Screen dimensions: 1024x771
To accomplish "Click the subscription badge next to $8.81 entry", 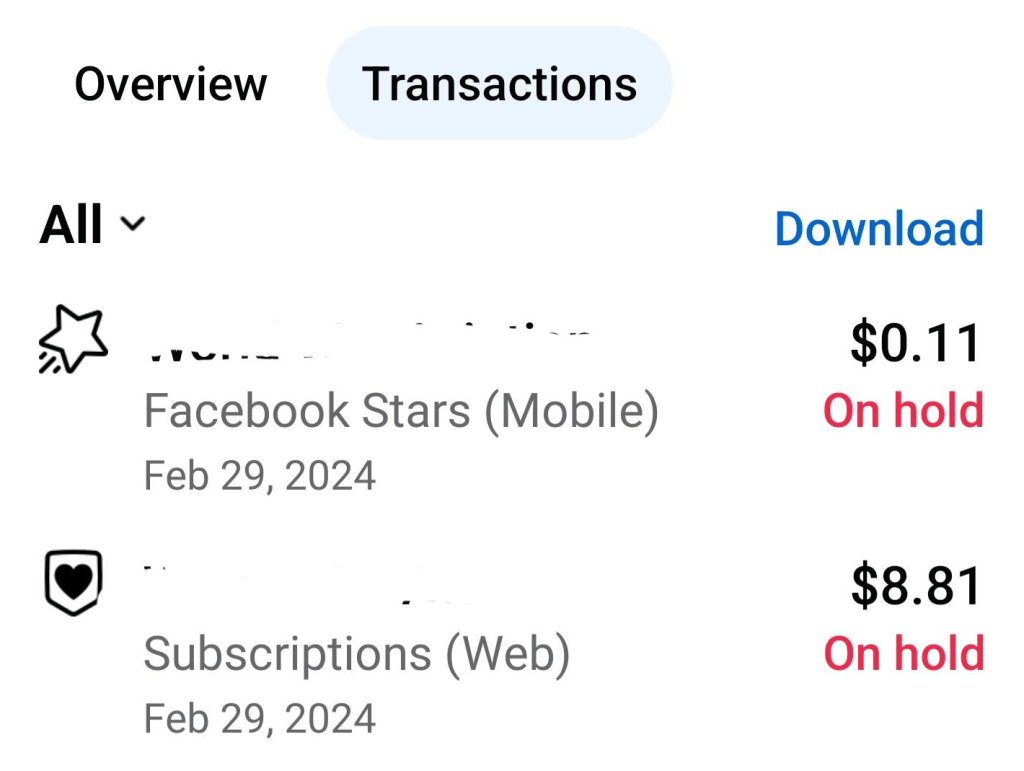I will click(x=72, y=583).
